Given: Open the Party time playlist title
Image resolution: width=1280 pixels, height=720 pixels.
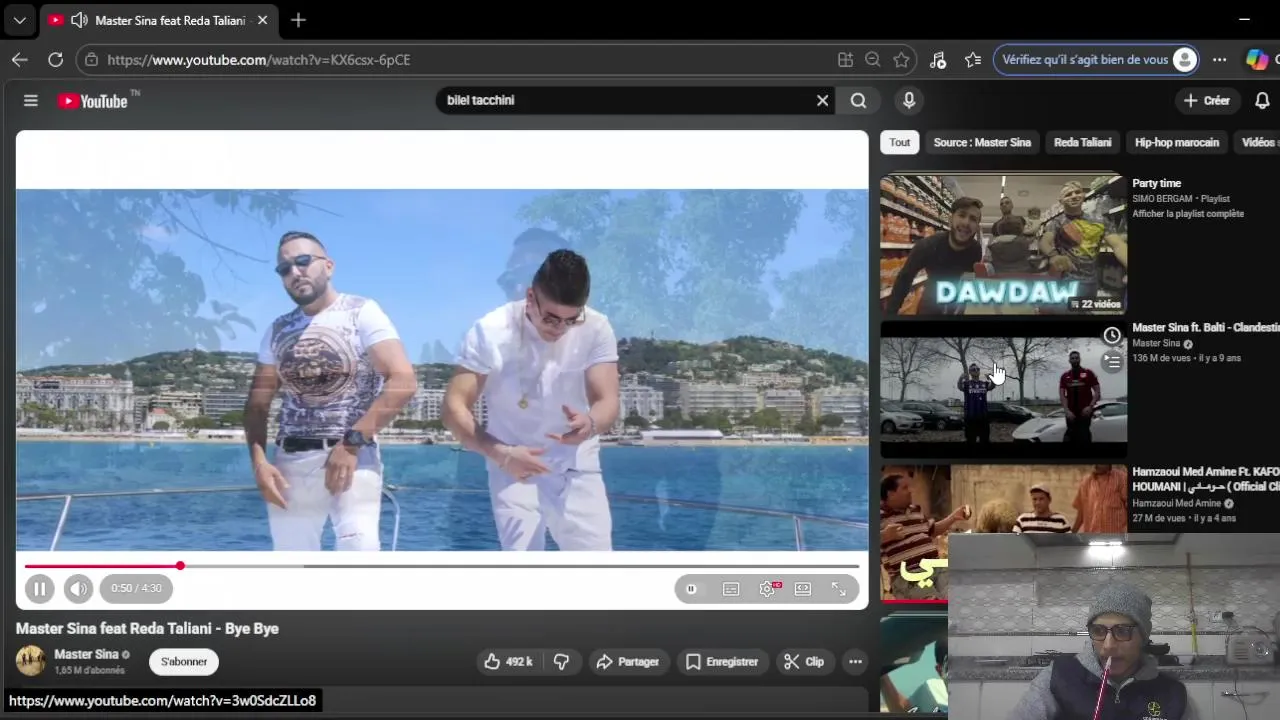Looking at the screenshot, I should [x=1157, y=183].
